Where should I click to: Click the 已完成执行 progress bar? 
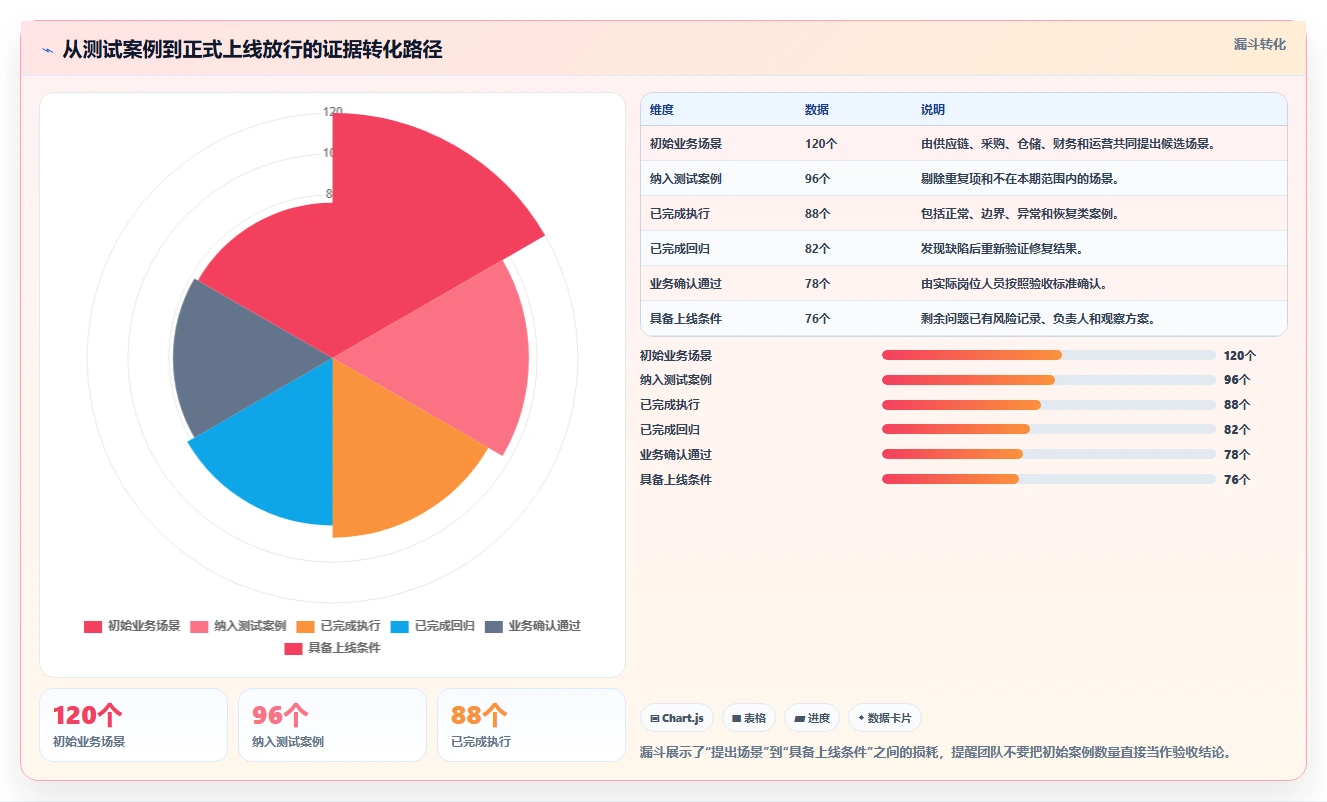1049,405
